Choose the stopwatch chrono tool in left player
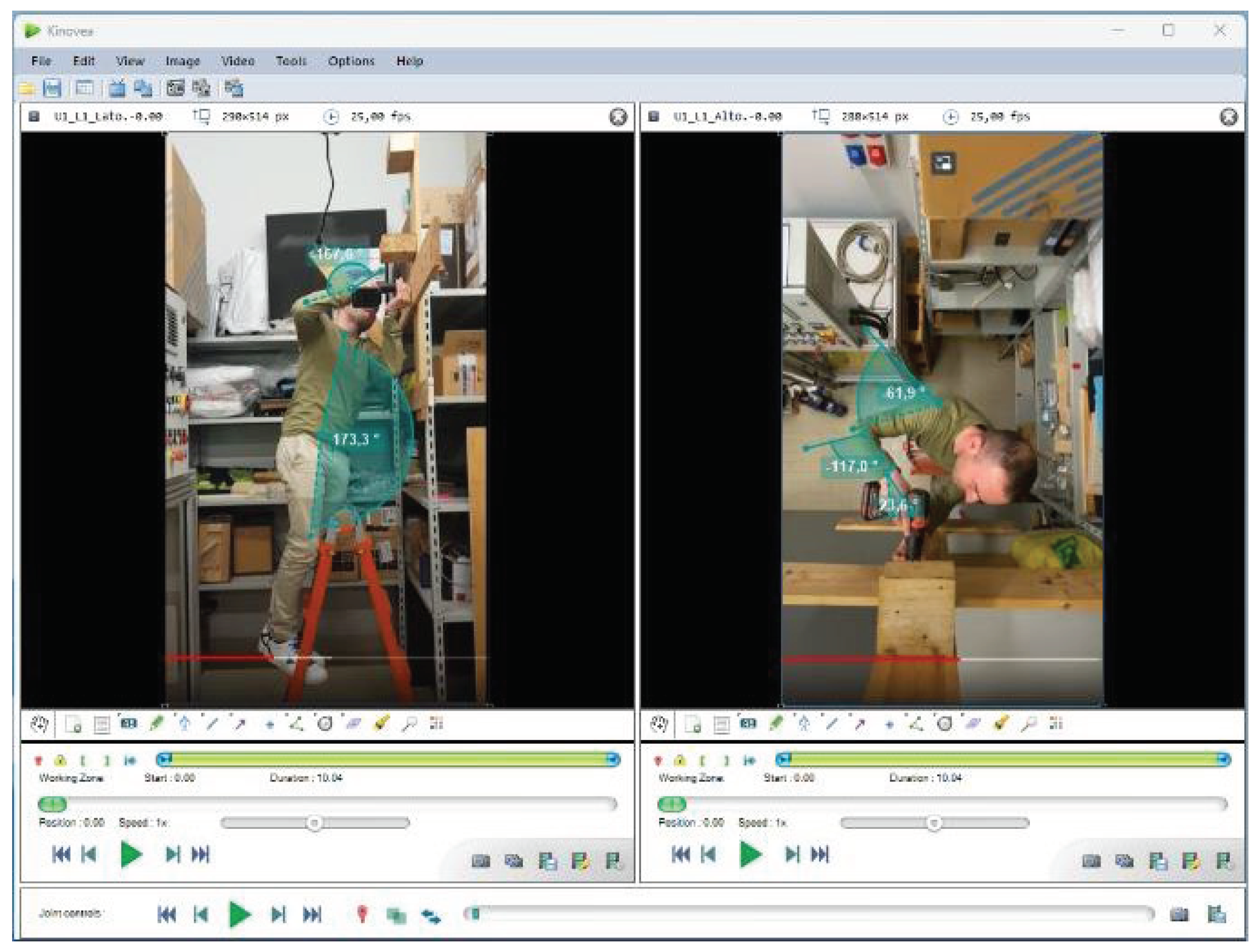 point(325,724)
